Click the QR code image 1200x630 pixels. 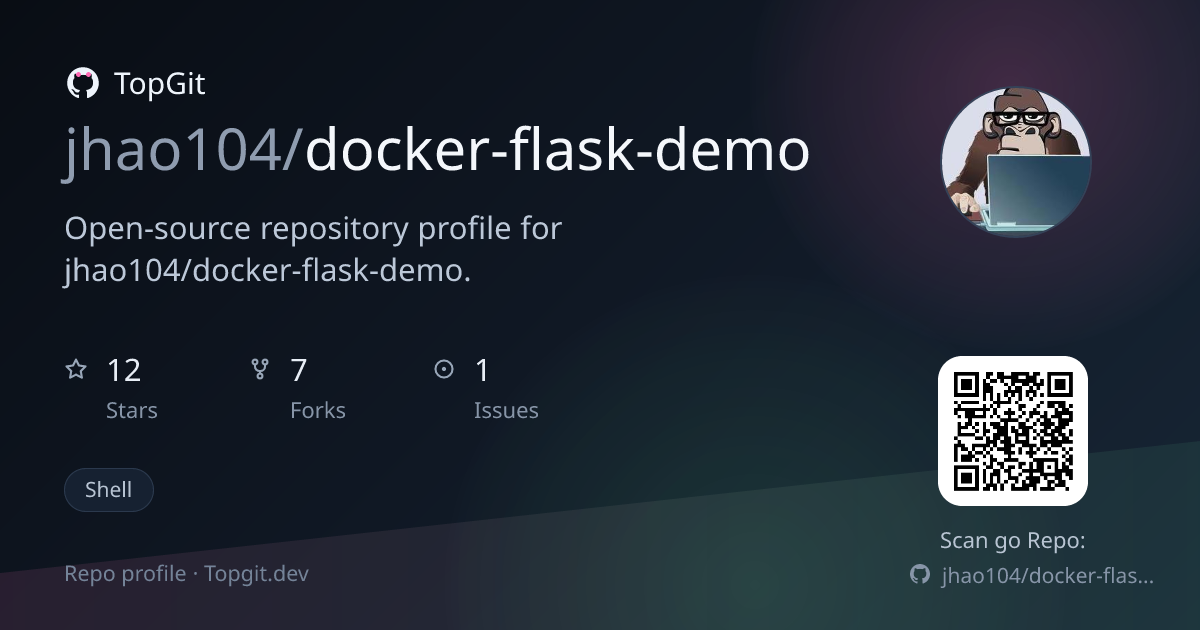tap(1013, 431)
